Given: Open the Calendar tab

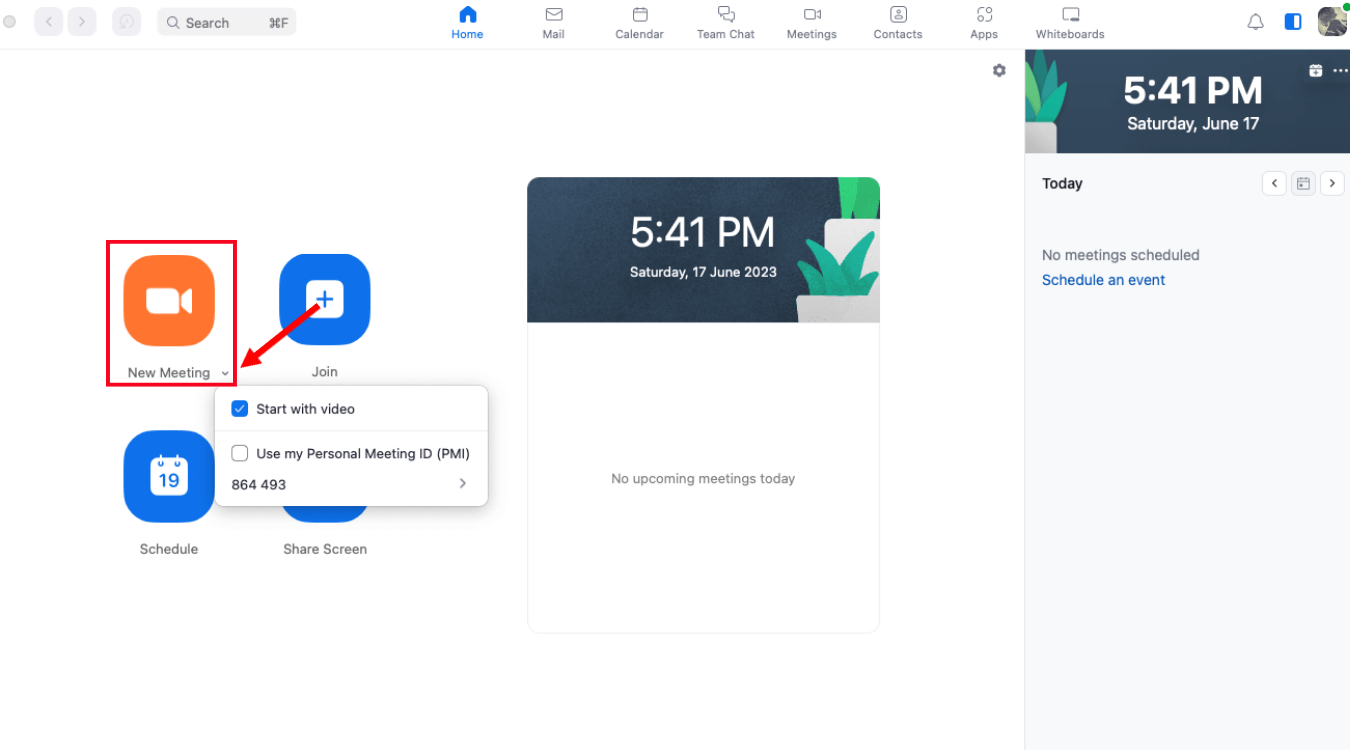Looking at the screenshot, I should tap(639, 23).
